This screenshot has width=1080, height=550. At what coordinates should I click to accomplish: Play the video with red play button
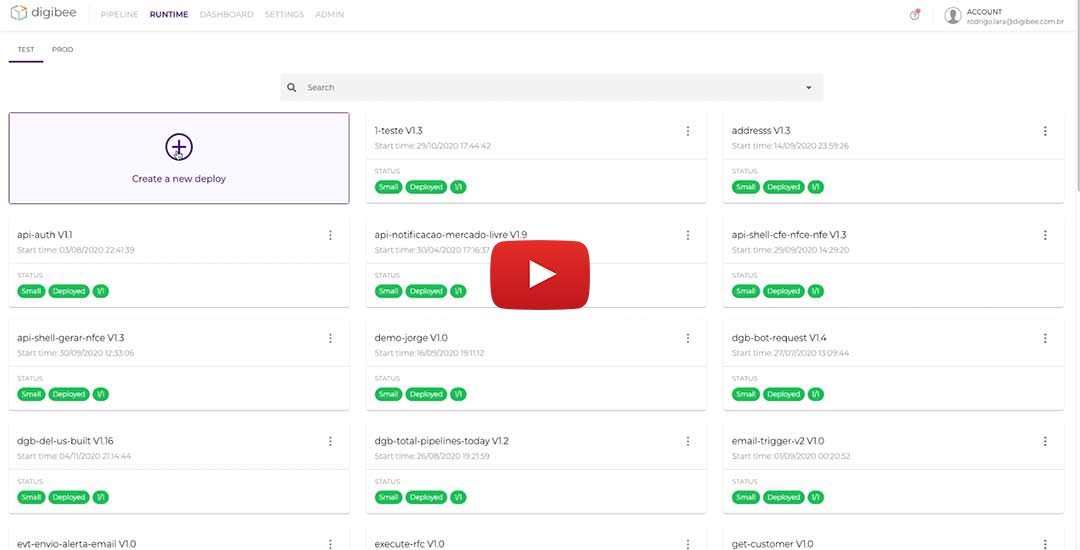540,275
